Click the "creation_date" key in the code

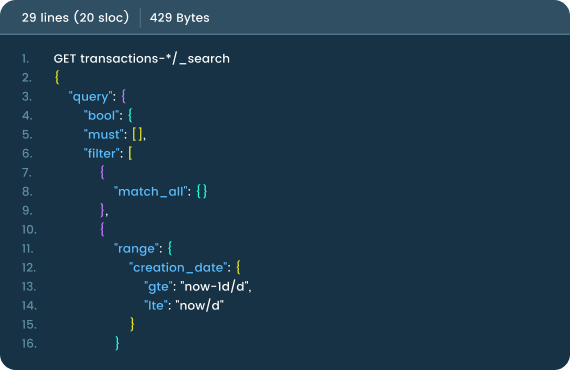(178, 268)
